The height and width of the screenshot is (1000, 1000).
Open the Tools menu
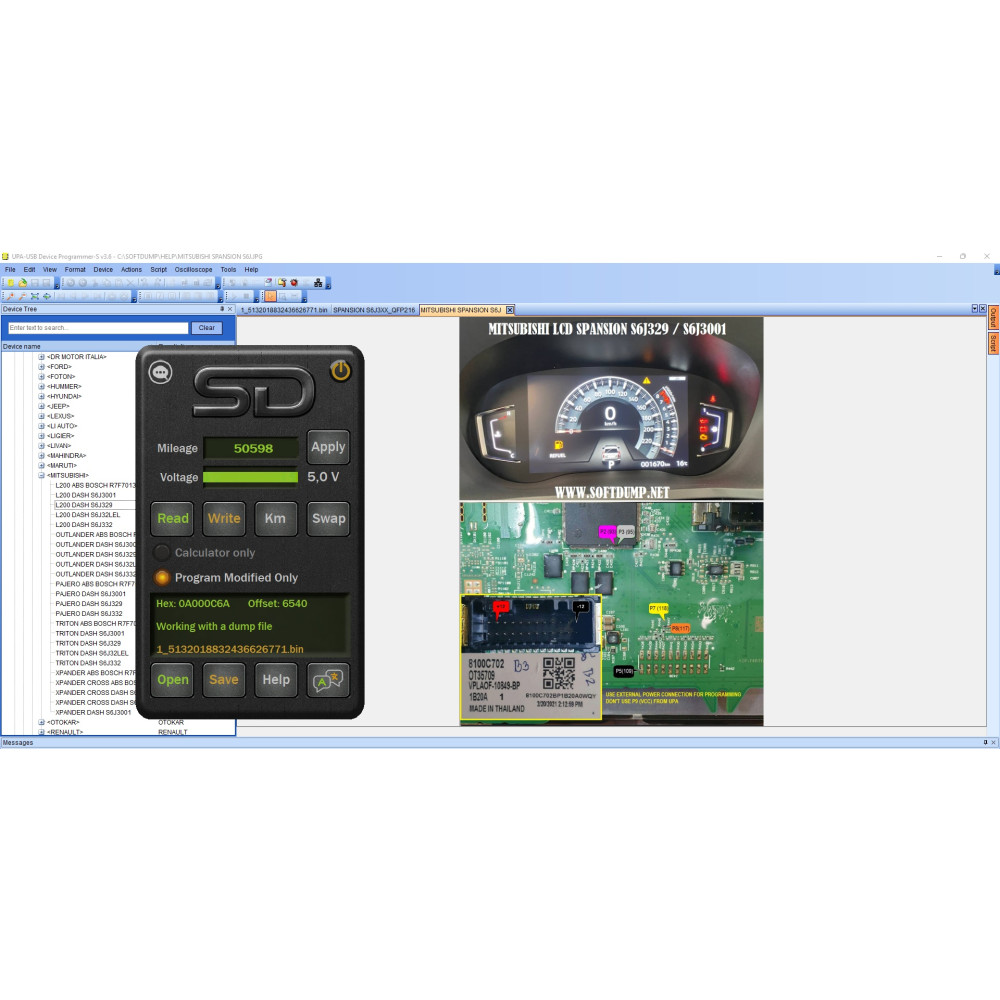pos(228,269)
